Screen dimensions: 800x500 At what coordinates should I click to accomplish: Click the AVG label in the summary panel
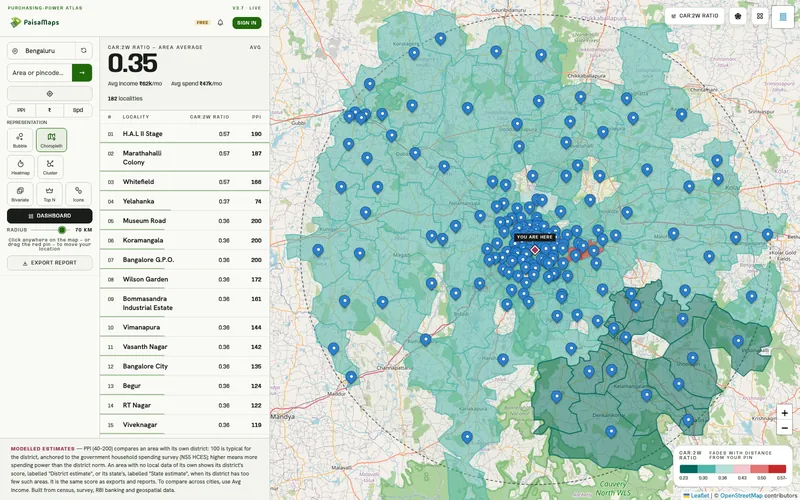(x=256, y=47)
